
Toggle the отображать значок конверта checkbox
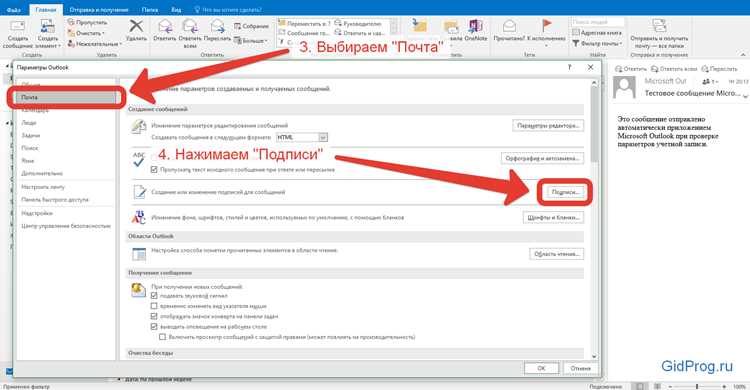pyautogui.click(x=154, y=316)
